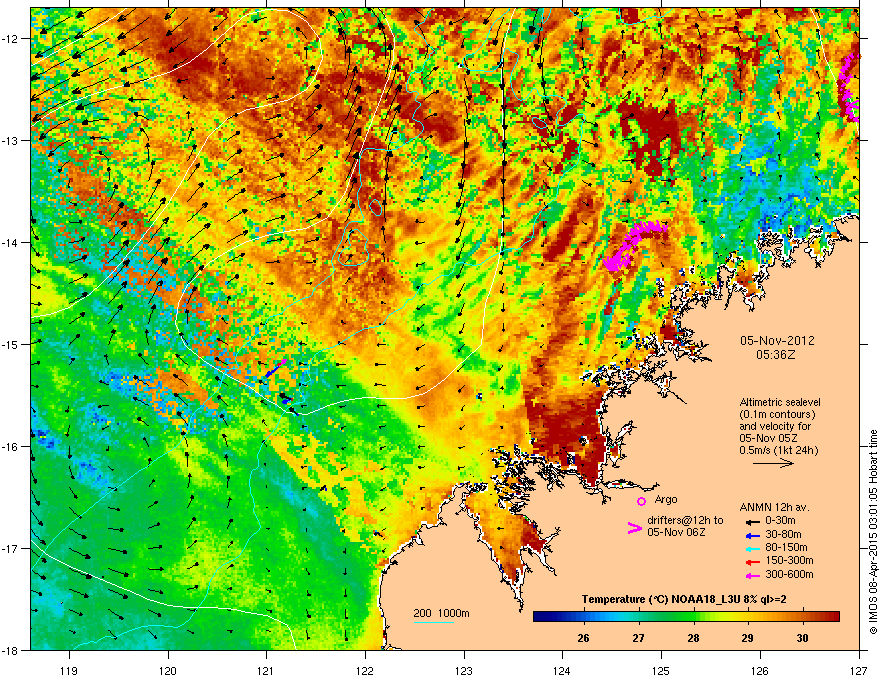Image resolution: width=880 pixels, height=680 pixels.
Task: Click the 'Temperature (°C) NOAA18_L3U' colorbar title
Action: tap(661, 600)
